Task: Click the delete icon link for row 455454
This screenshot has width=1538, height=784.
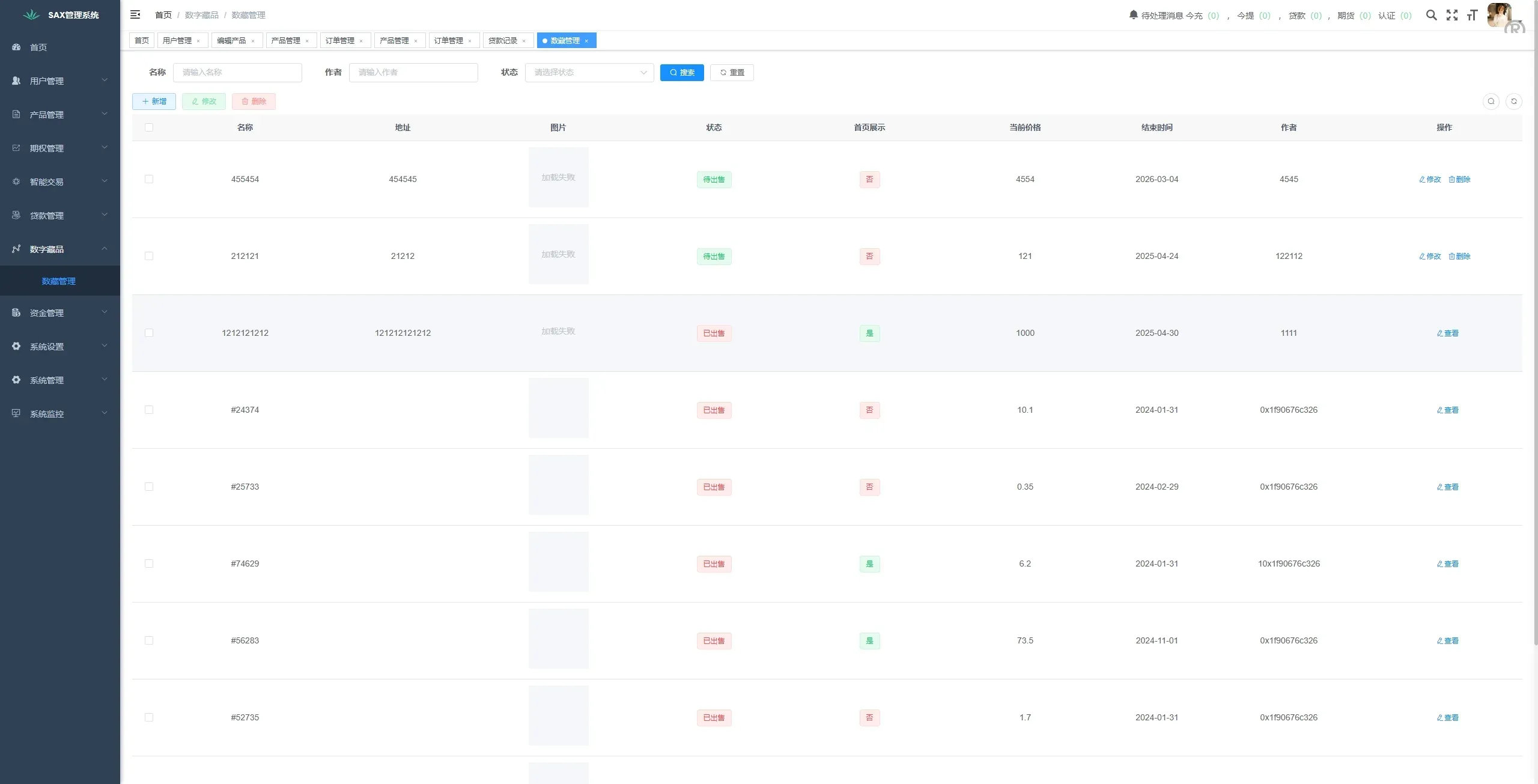Action: (1459, 179)
